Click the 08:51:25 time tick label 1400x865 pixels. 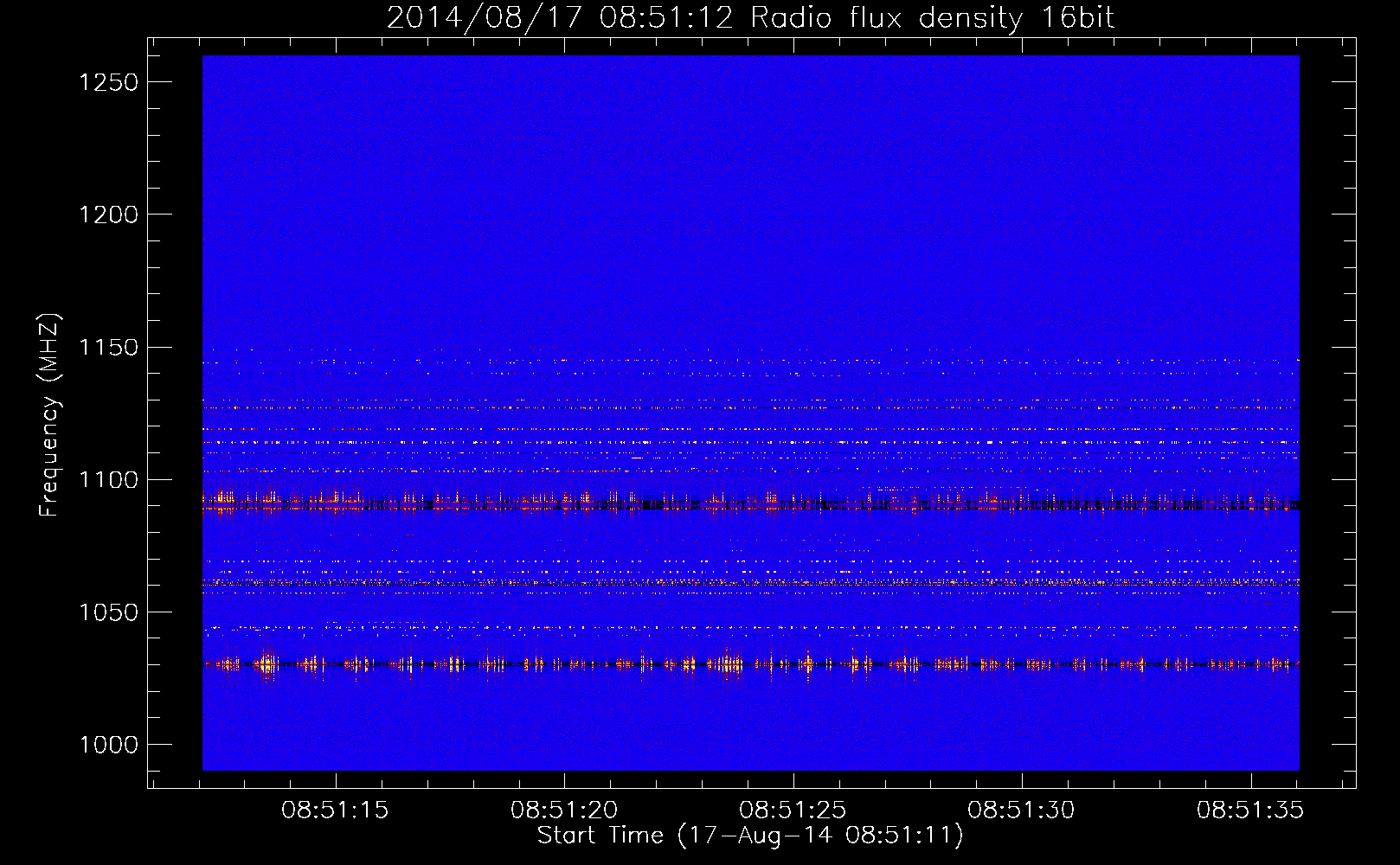point(793,811)
